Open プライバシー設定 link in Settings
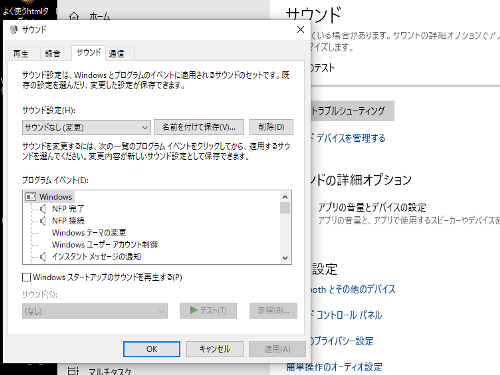The image size is (500, 375). click(343, 341)
